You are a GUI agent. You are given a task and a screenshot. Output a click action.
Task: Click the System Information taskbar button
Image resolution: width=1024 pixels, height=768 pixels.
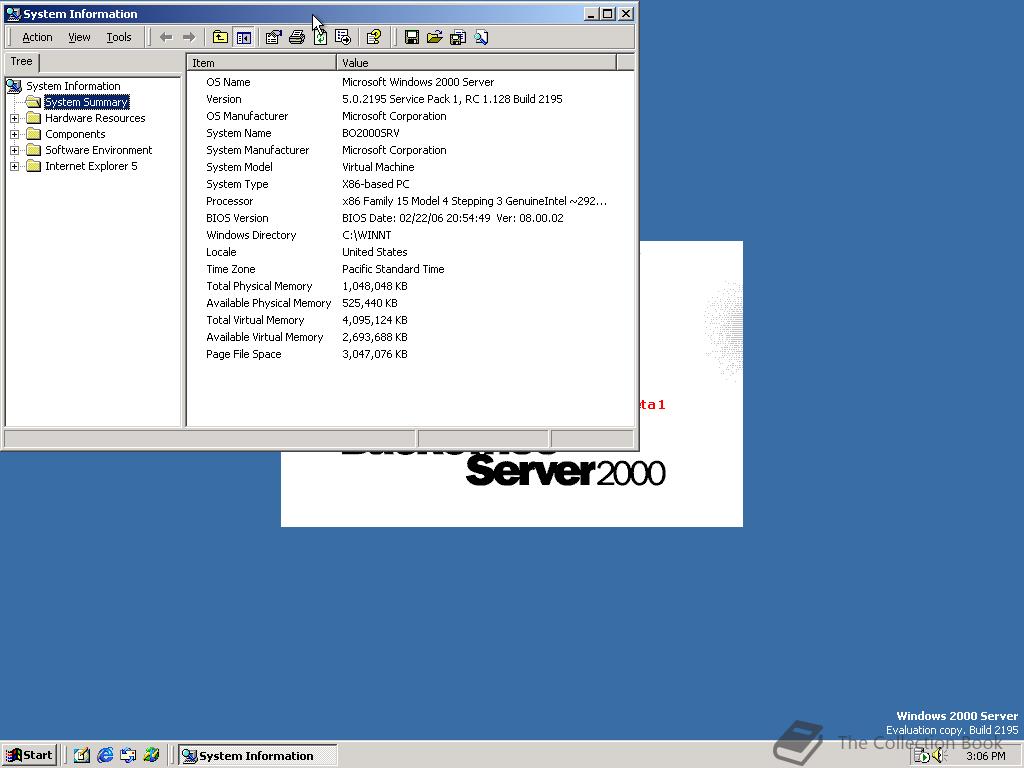point(257,756)
